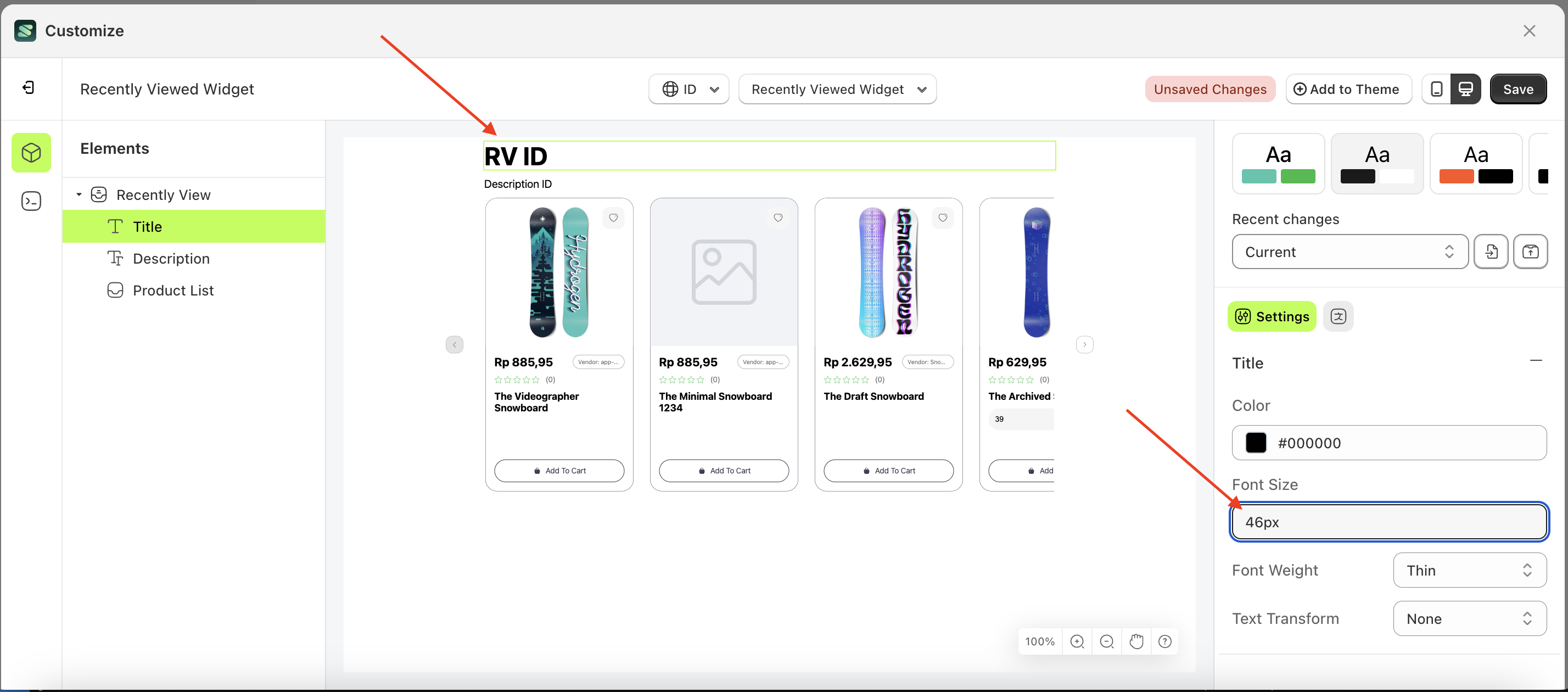Image resolution: width=1568 pixels, height=692 pixels.
Task: Click the exit editor icon at top left
Action: 27,87
